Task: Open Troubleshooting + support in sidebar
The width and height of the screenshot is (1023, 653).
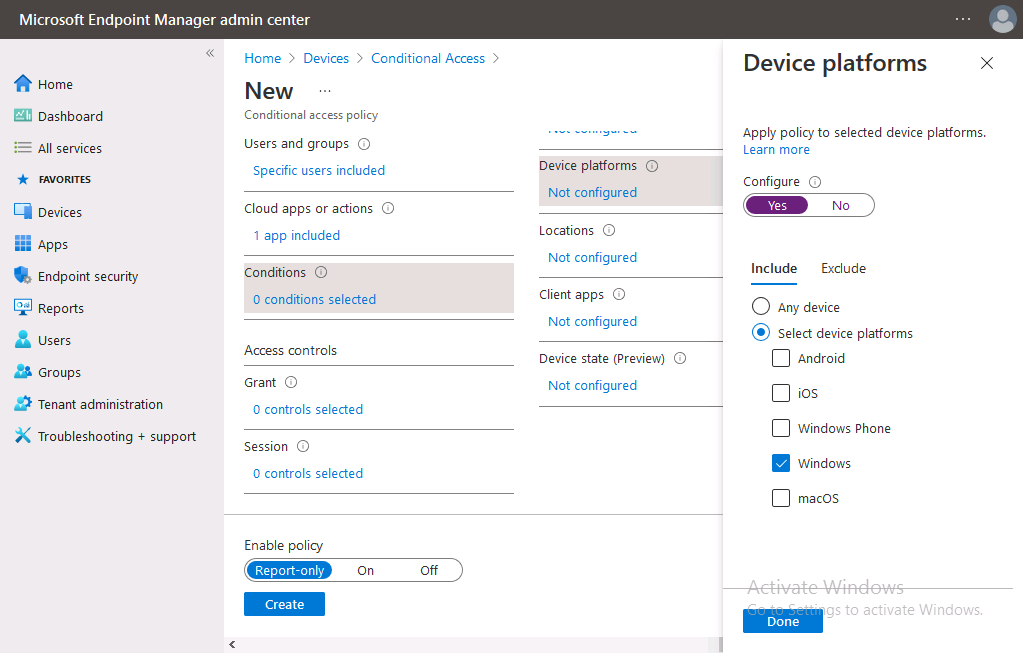Action: click(x=117, y=436)
